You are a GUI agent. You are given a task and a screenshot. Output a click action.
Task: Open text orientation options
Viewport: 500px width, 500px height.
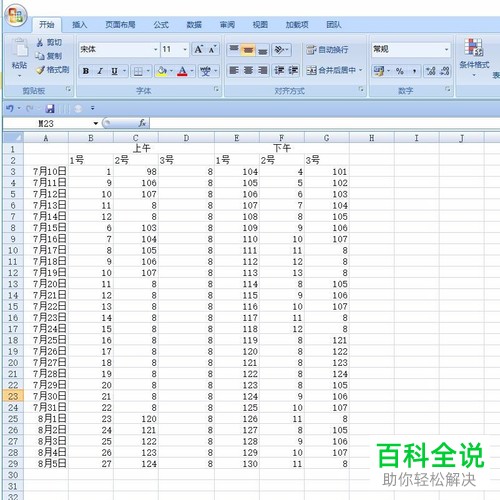tap(281, 50)
